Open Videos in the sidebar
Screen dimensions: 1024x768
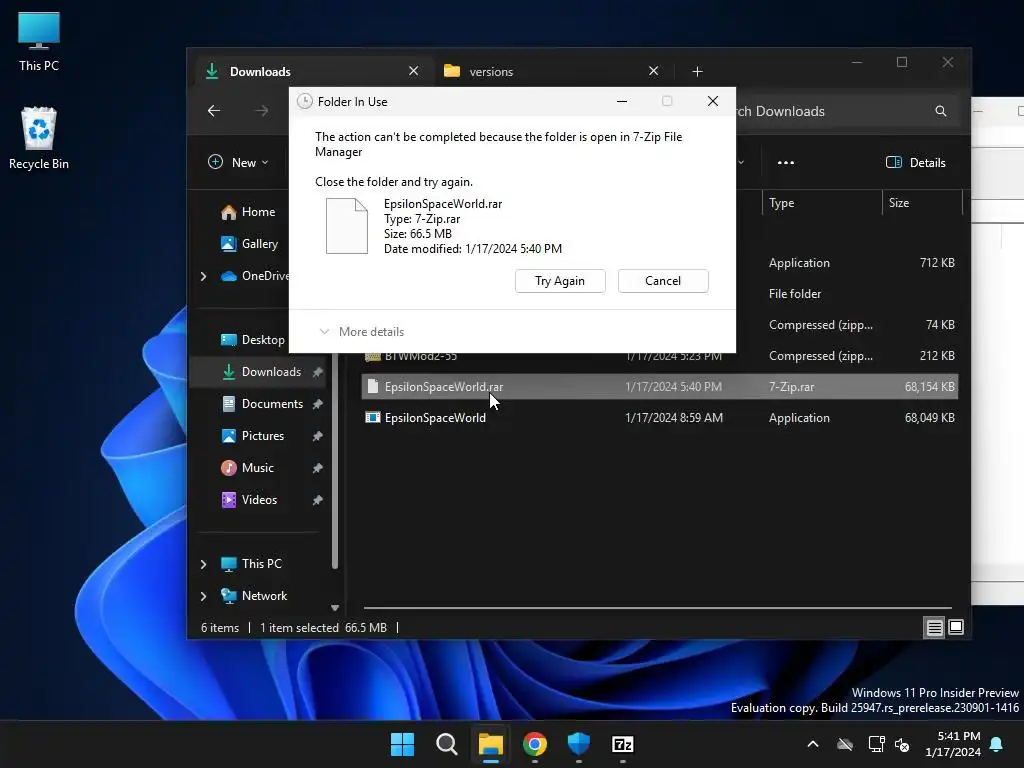click(x=249, y=500)
